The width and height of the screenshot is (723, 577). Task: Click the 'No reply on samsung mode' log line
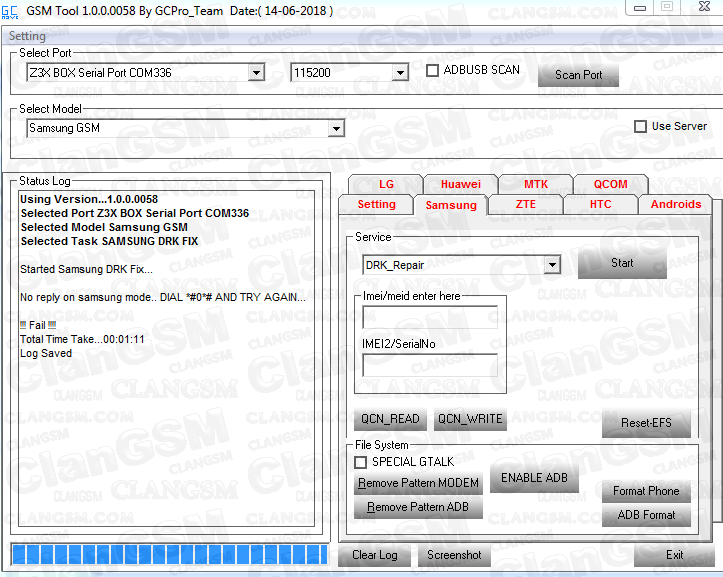[163, 297]
